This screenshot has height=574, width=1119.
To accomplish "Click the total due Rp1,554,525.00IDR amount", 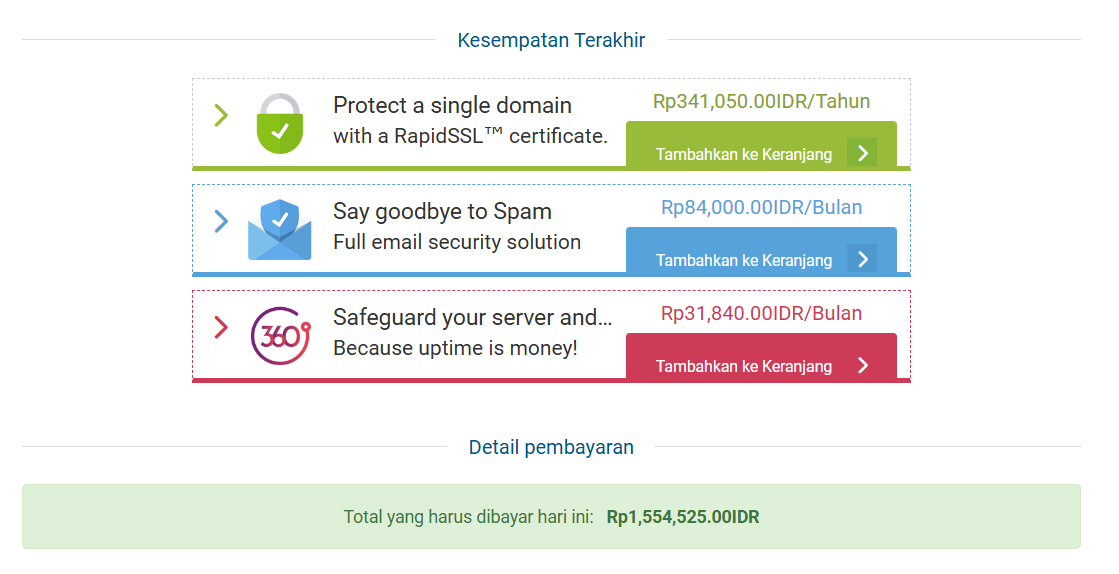I will [x=683, y=517].
